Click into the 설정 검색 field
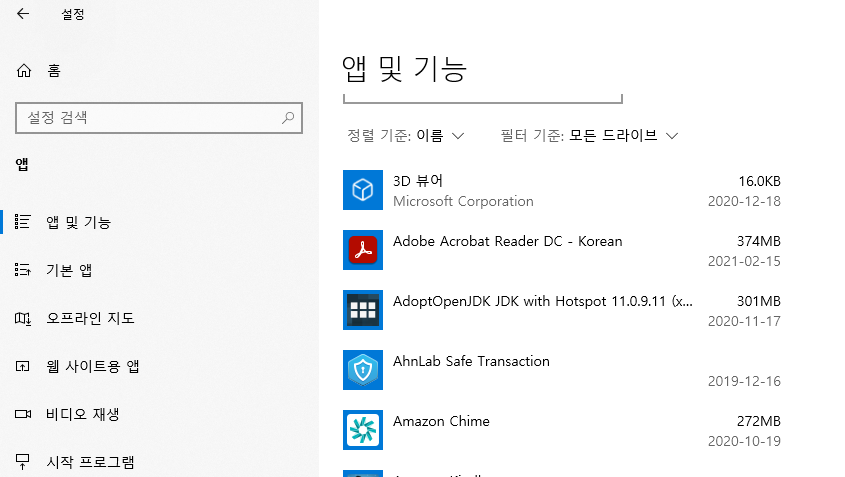845x477 pixels. click(159, 117)
